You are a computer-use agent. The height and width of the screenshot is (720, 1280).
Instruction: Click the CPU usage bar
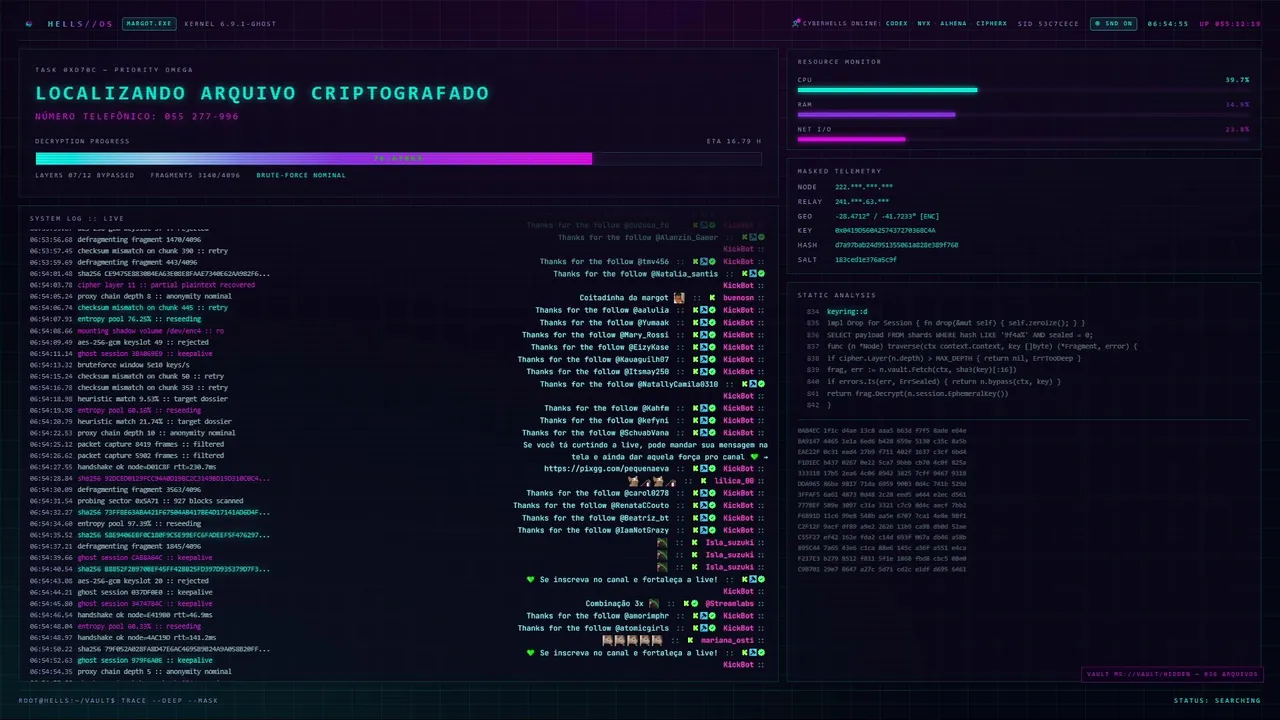click(1023, 90)
